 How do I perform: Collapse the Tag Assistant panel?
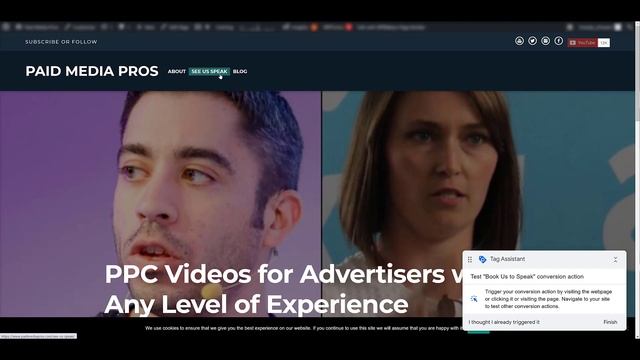click(615, 260)
